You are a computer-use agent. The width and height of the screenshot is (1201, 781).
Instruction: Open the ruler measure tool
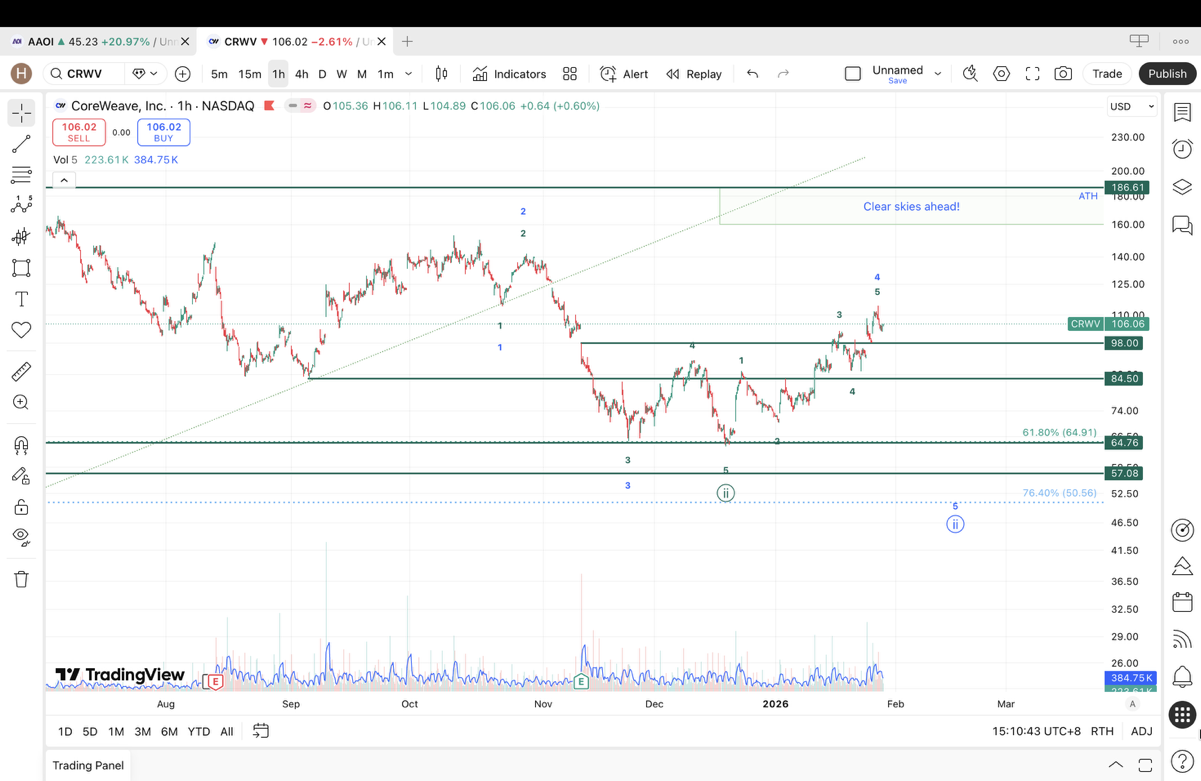21,372
